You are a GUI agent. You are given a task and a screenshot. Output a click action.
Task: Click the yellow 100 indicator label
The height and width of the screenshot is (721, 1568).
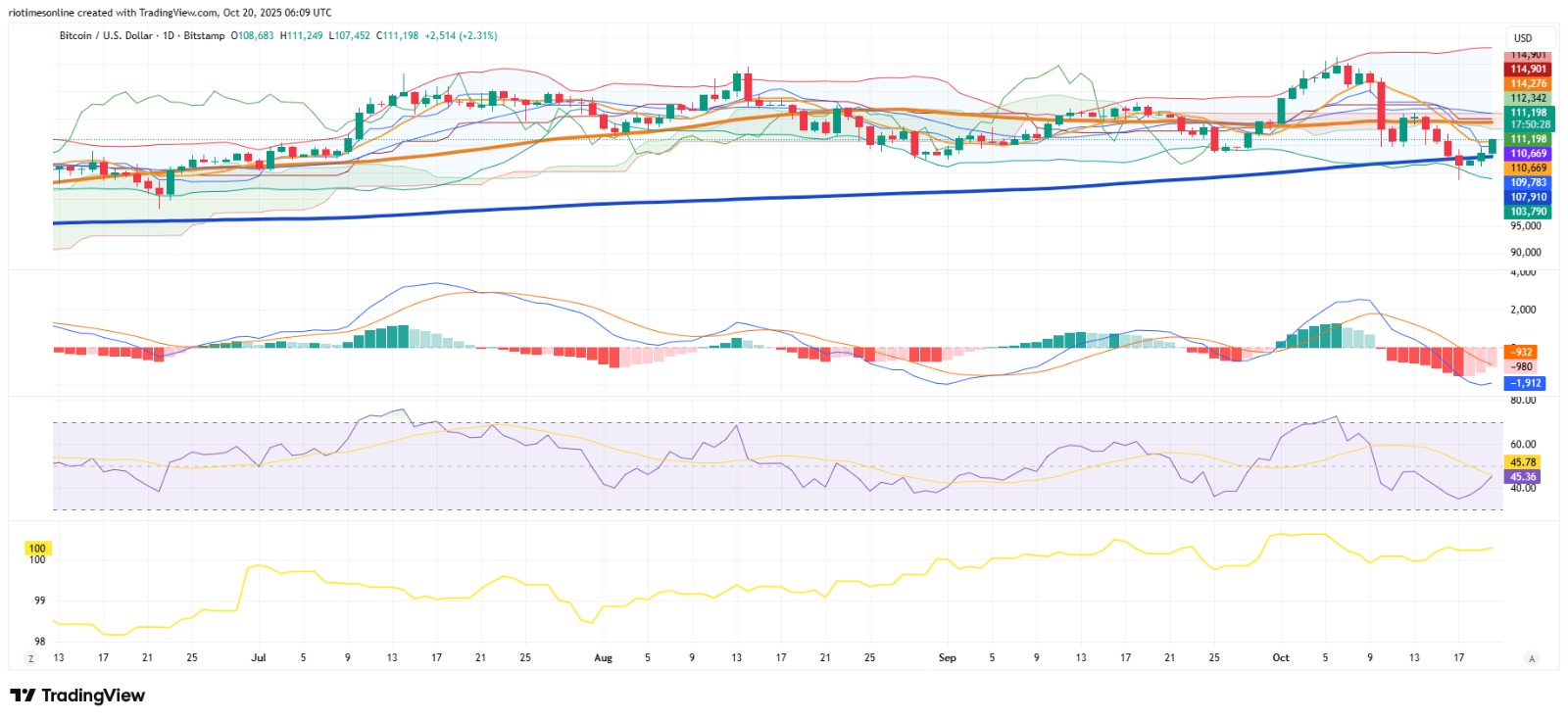(37, 549)
